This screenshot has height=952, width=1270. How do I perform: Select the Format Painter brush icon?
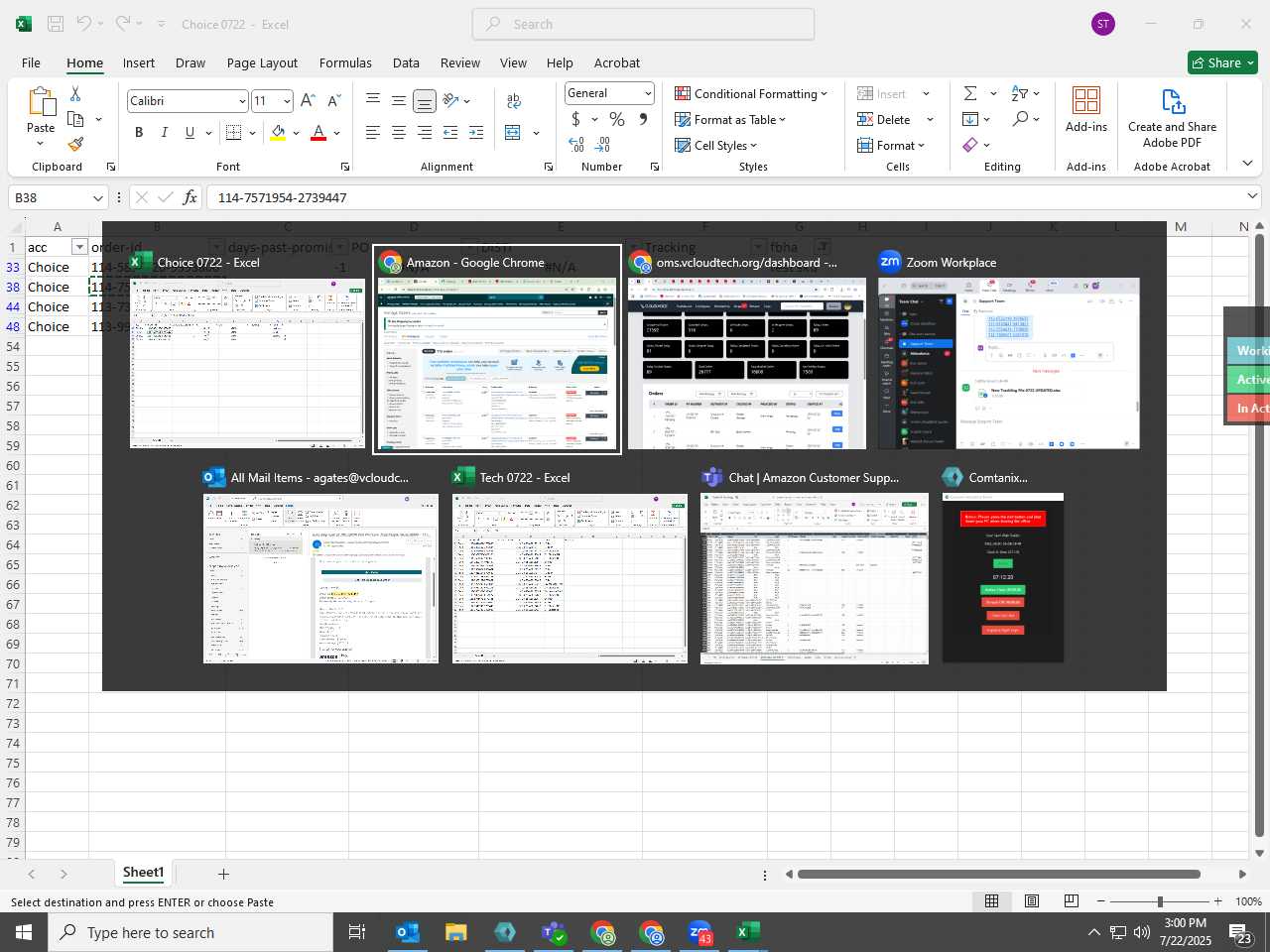(75, 145)
